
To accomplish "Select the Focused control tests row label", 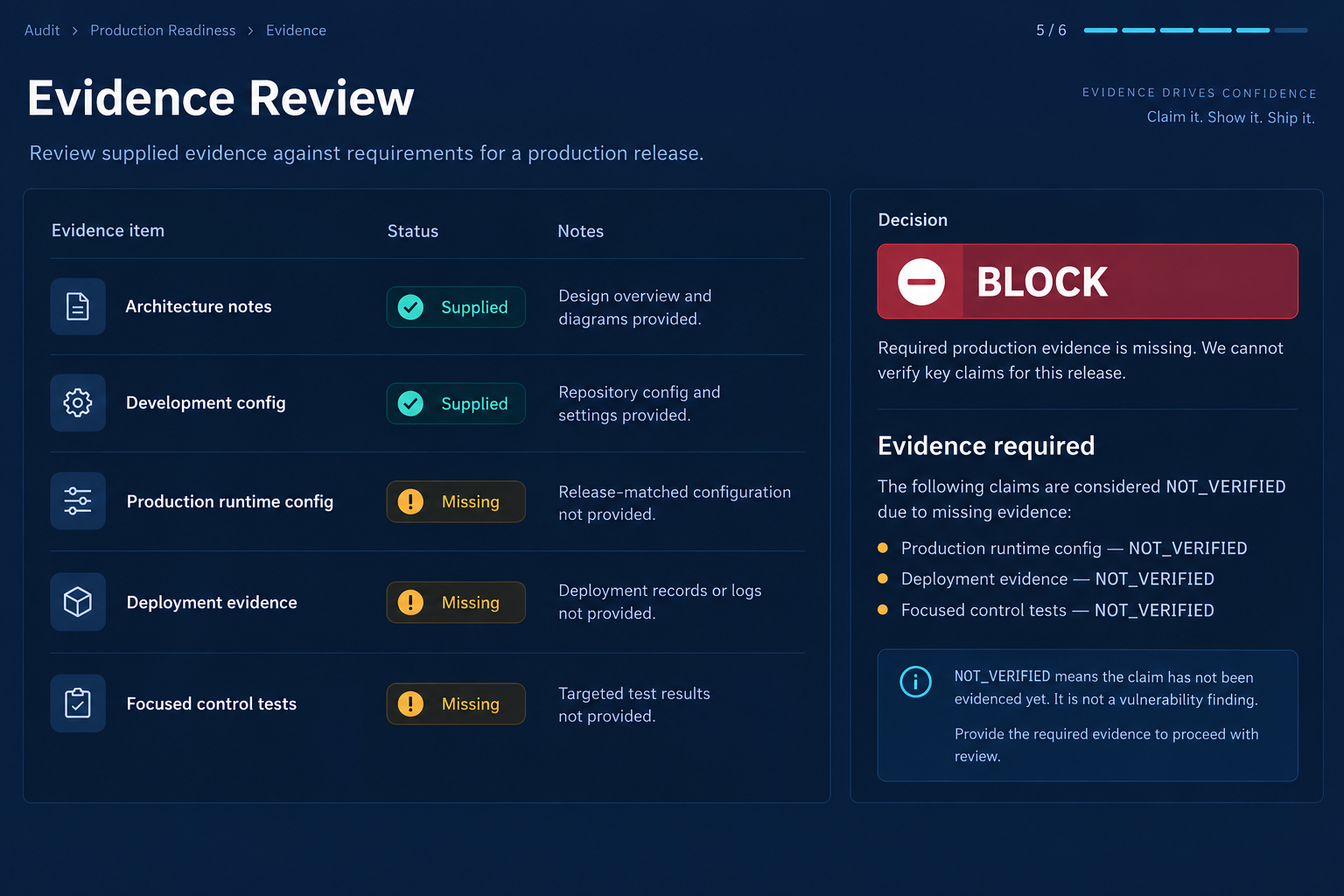I will 212,703.
